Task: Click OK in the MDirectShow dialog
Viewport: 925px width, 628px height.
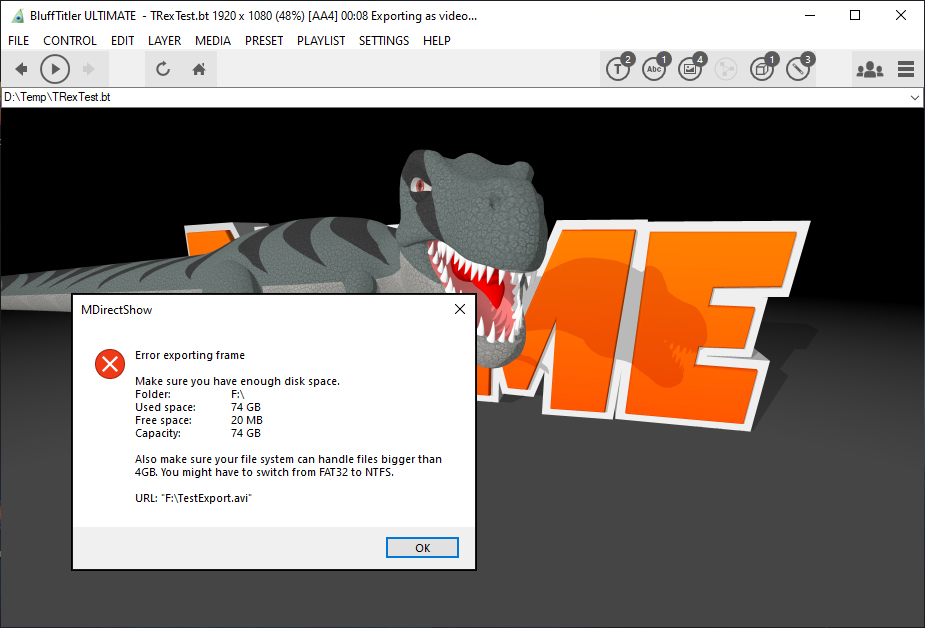Action: point(422,548)
